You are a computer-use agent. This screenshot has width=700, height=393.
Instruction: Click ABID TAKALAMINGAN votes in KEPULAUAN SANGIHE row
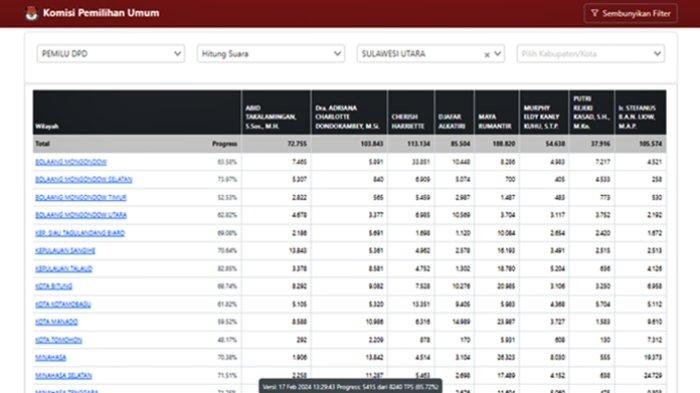(x=298, y=251)
